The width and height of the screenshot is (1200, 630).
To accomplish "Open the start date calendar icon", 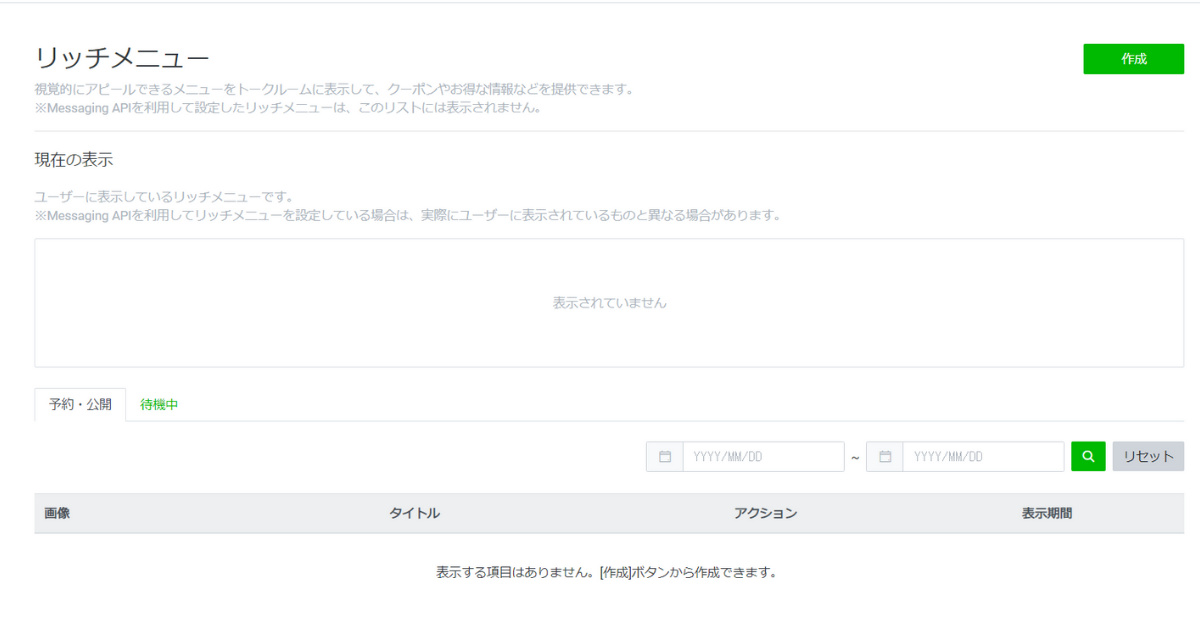I will (x=665, y=457).
